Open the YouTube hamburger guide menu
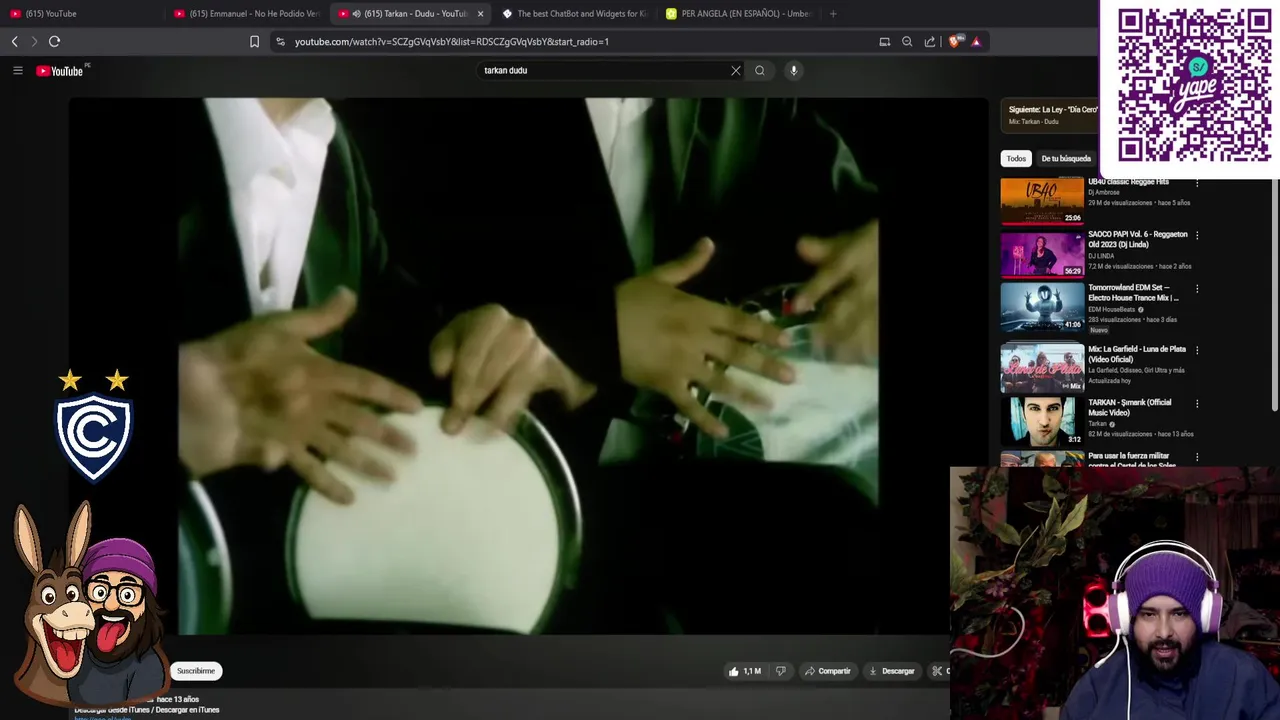This screenshot has height=720, width=1280. [x=18, y=71]
